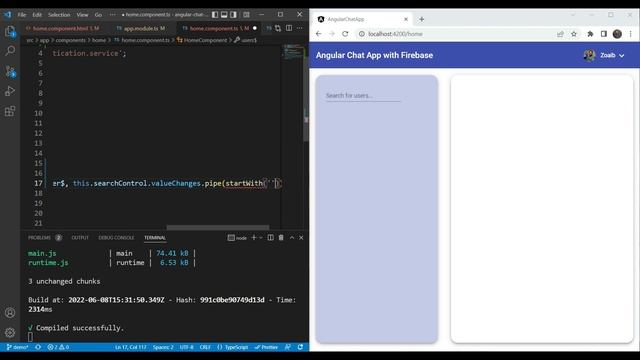The image size is (640, 360).
Task: Open the notifications icon in the status bar
Action: point(300,347)
